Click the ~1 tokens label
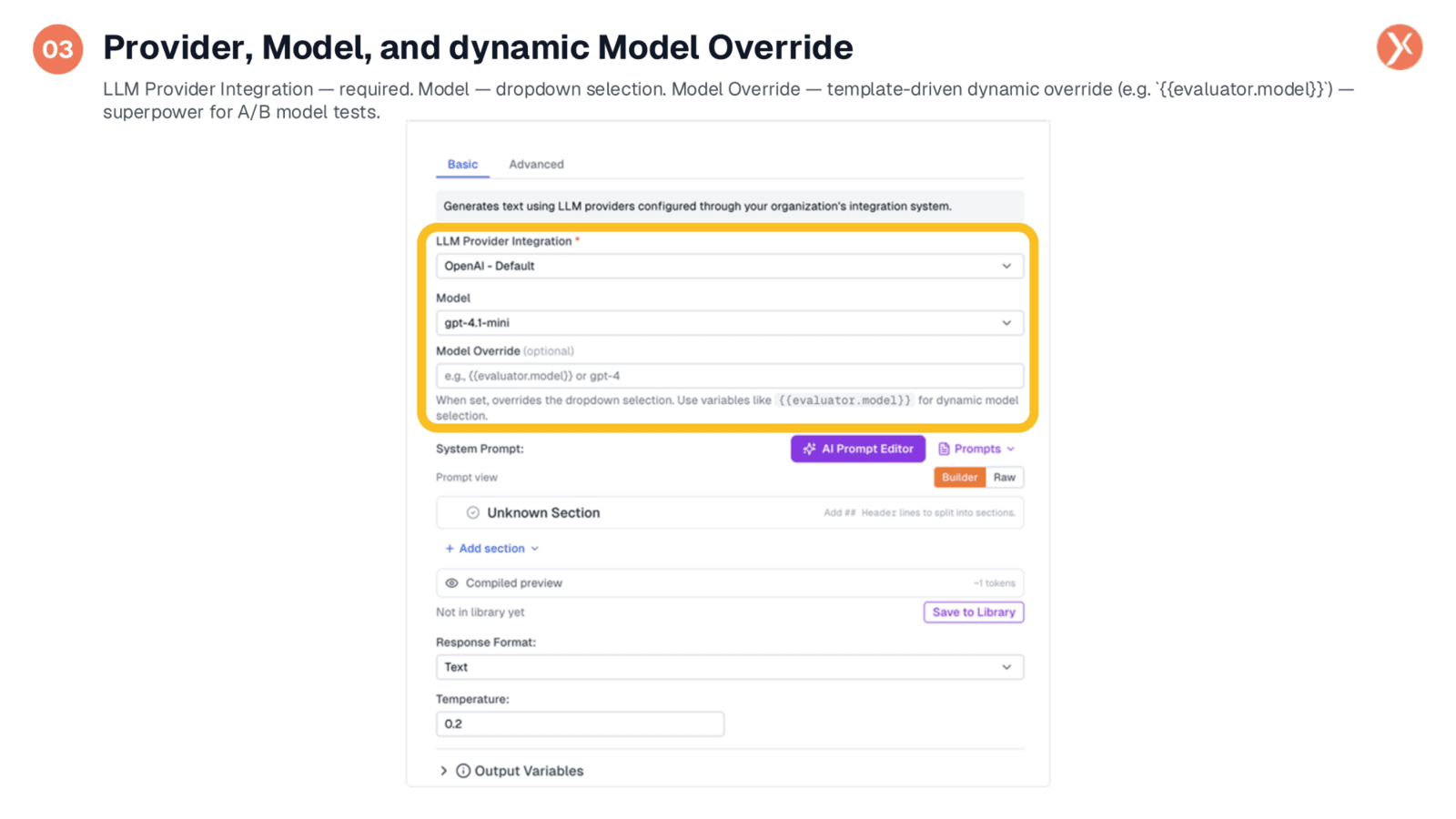The width and height of the screenshot is (1456, 819). point(994,583)
